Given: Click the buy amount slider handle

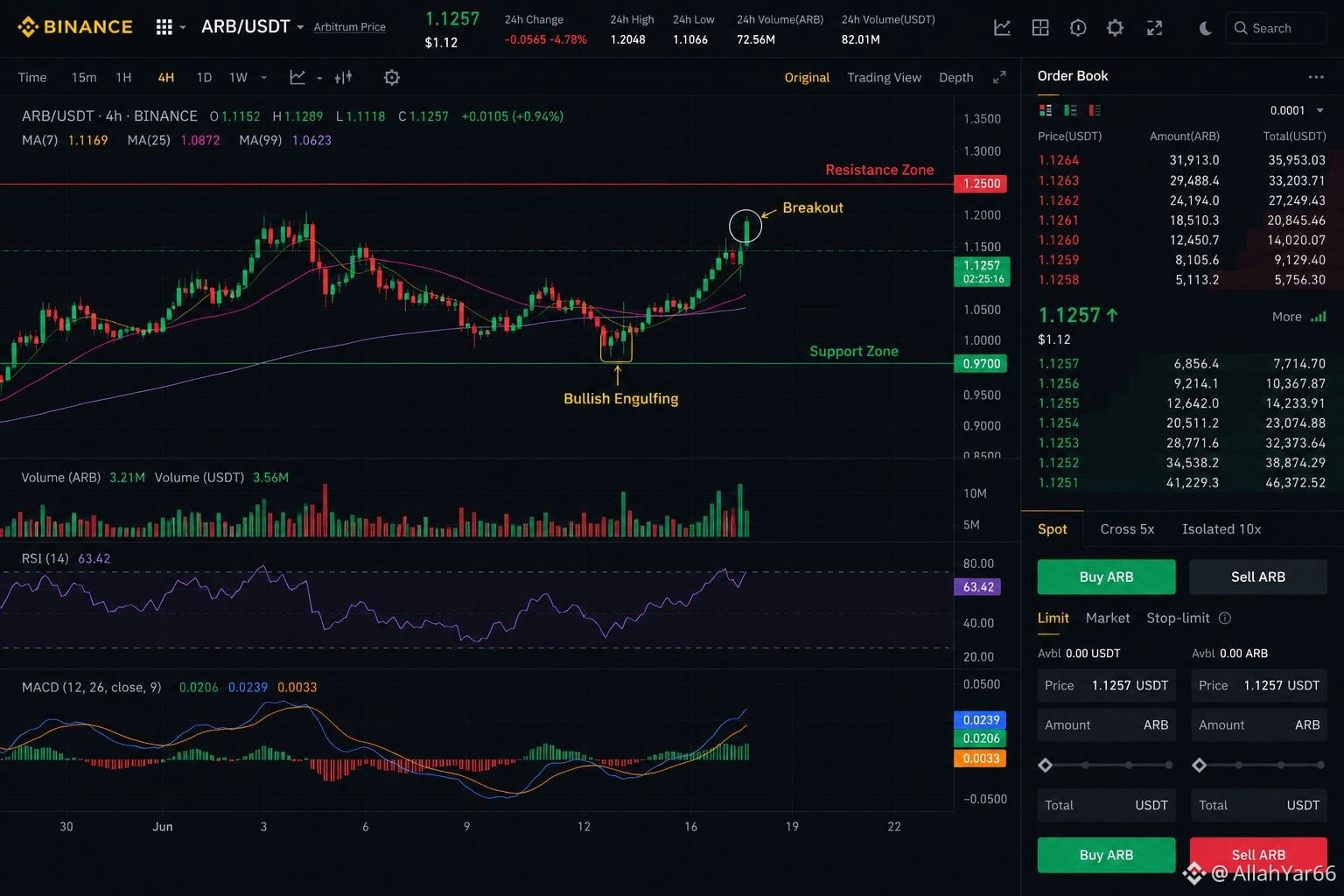Looking at the screenshot, I should coord(1045,766).
